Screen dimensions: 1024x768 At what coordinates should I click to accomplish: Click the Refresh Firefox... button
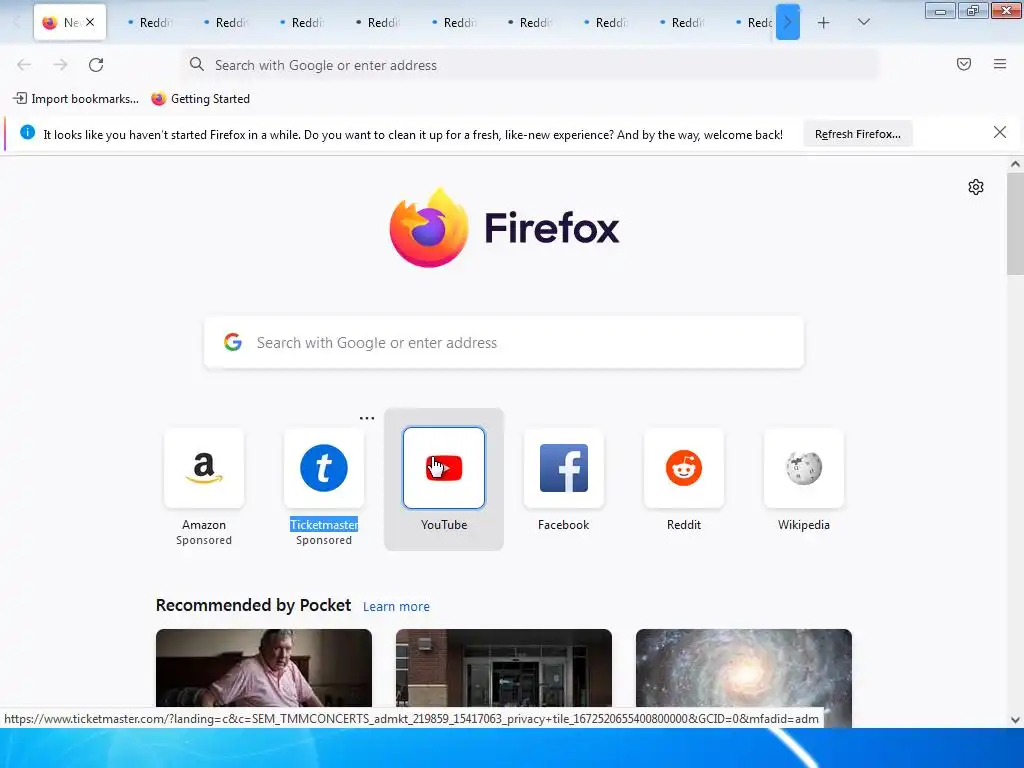pos(857,134)
